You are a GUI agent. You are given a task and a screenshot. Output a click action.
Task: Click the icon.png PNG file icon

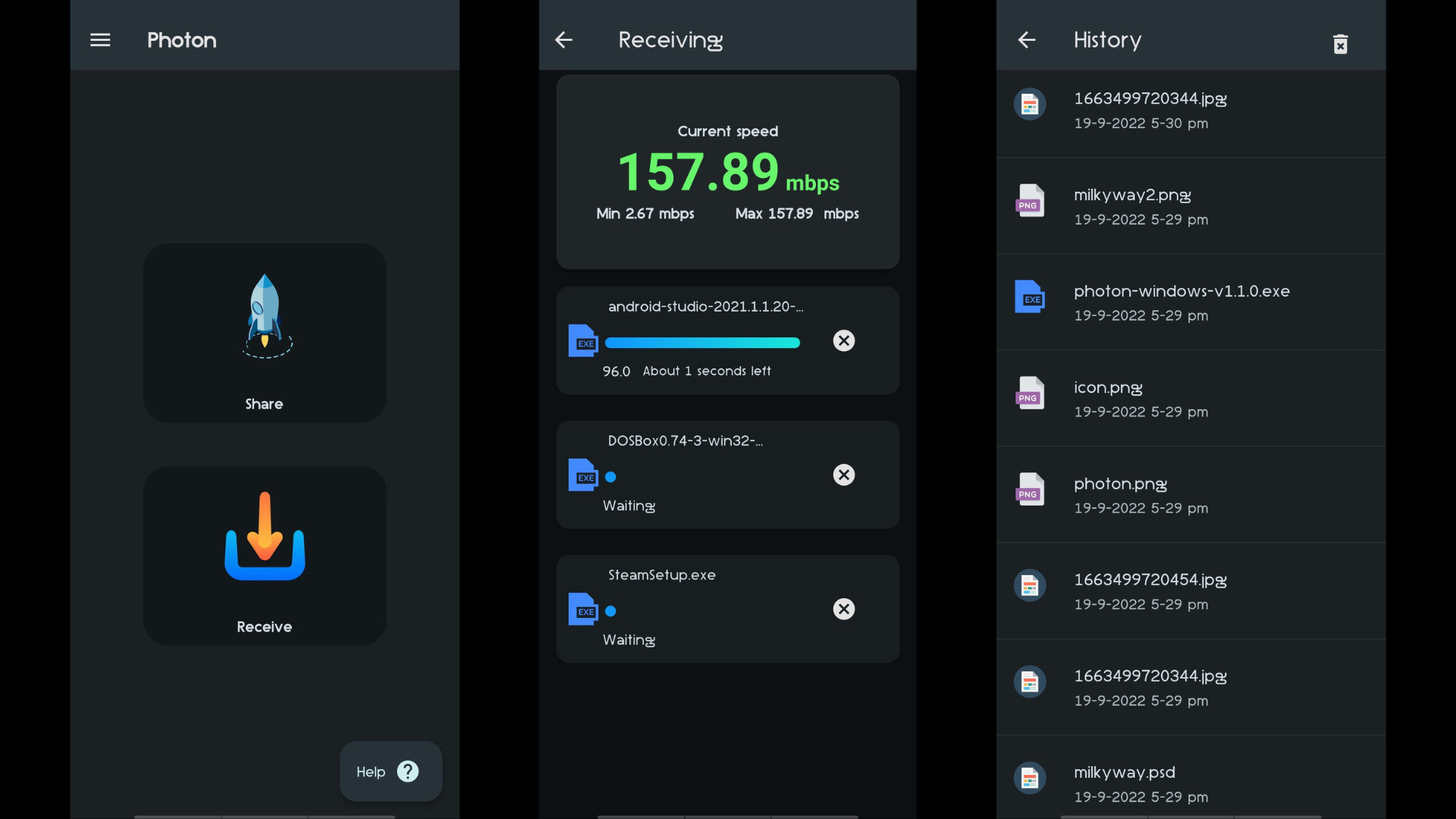[1030, 394]
